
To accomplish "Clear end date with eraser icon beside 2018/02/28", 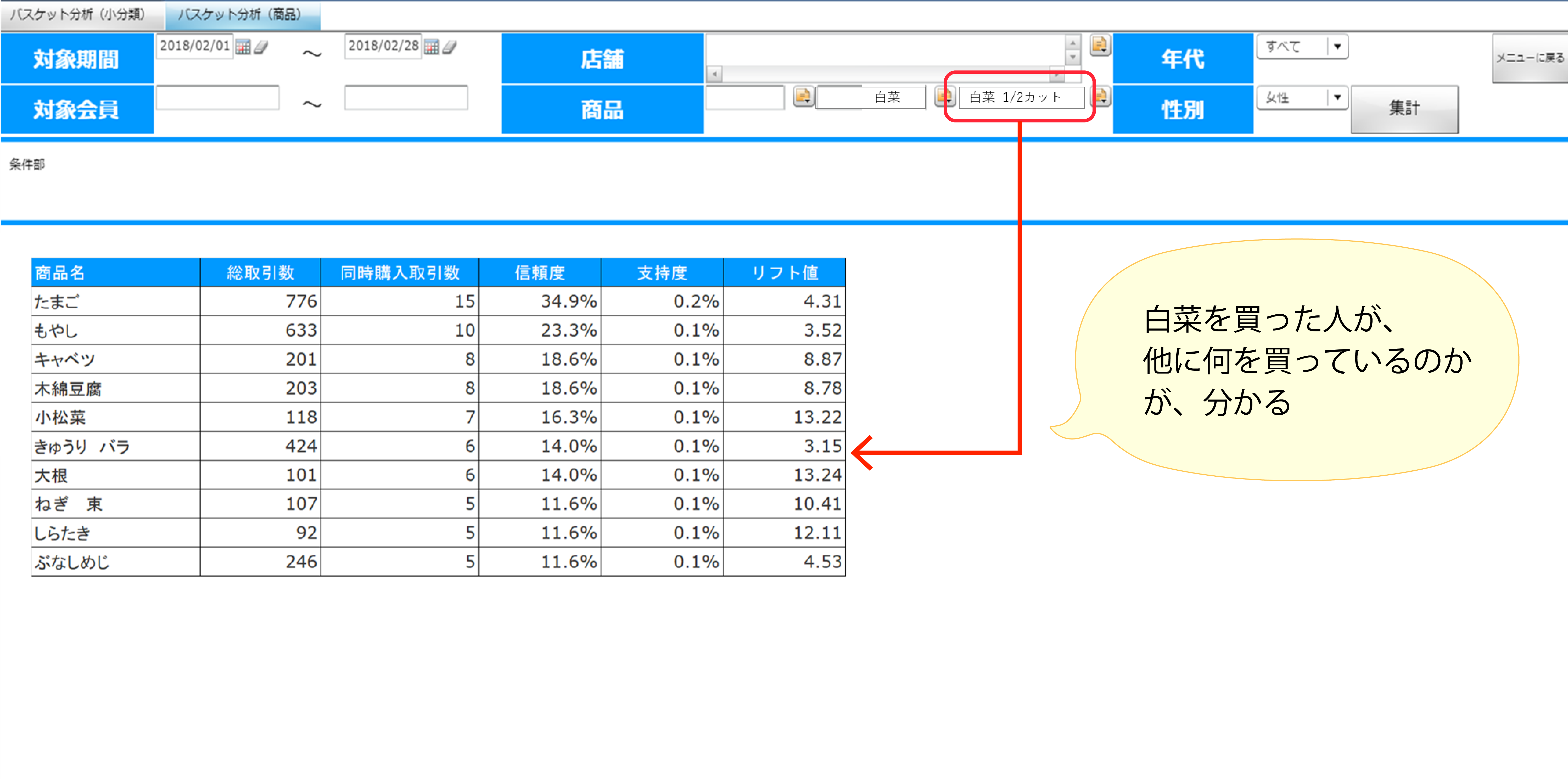I will (x=450, y=47).
